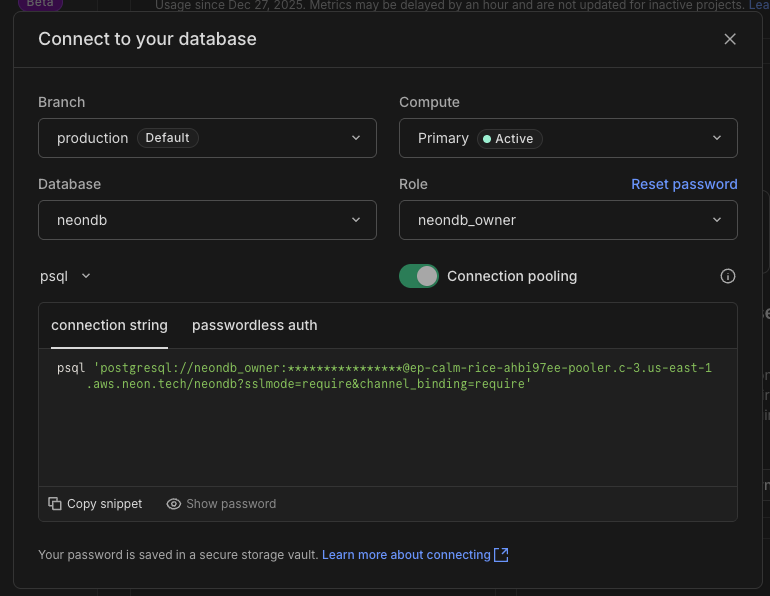The width and height of the screenshot is (770, 596).
Task: Click the Active status badge in Compute
Action: 510,139
